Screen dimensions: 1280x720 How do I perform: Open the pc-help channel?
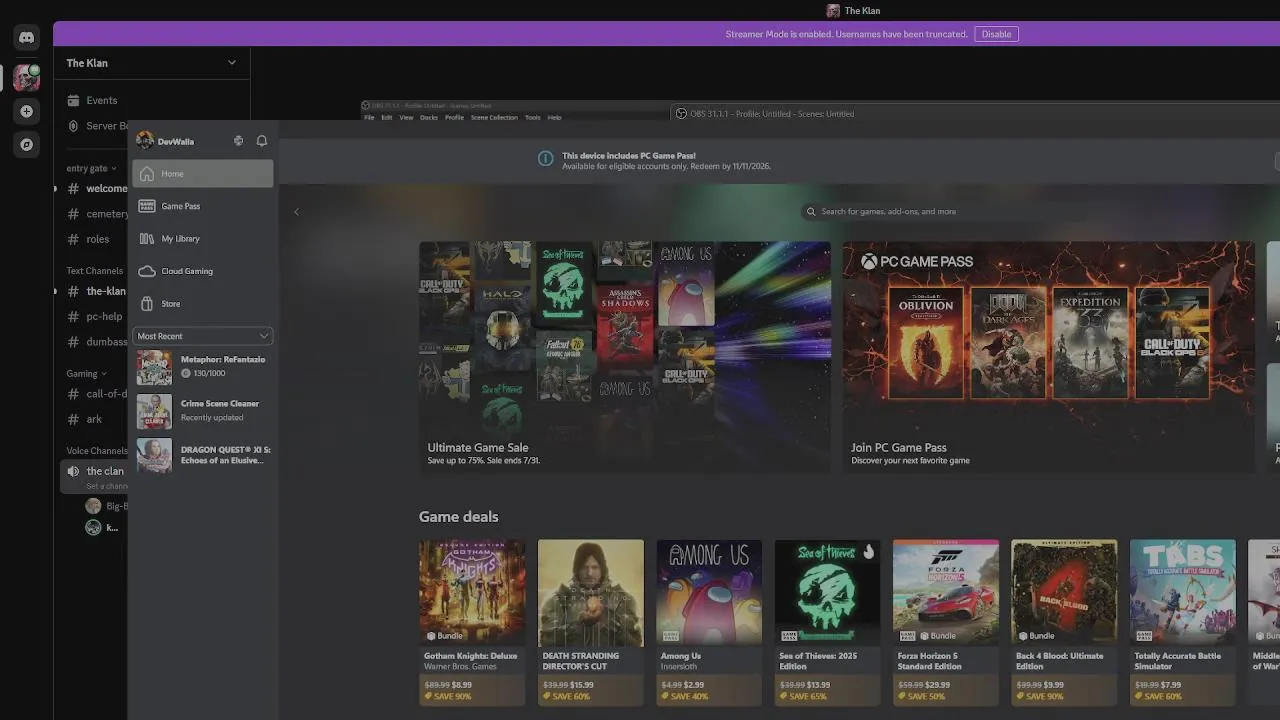94,316
